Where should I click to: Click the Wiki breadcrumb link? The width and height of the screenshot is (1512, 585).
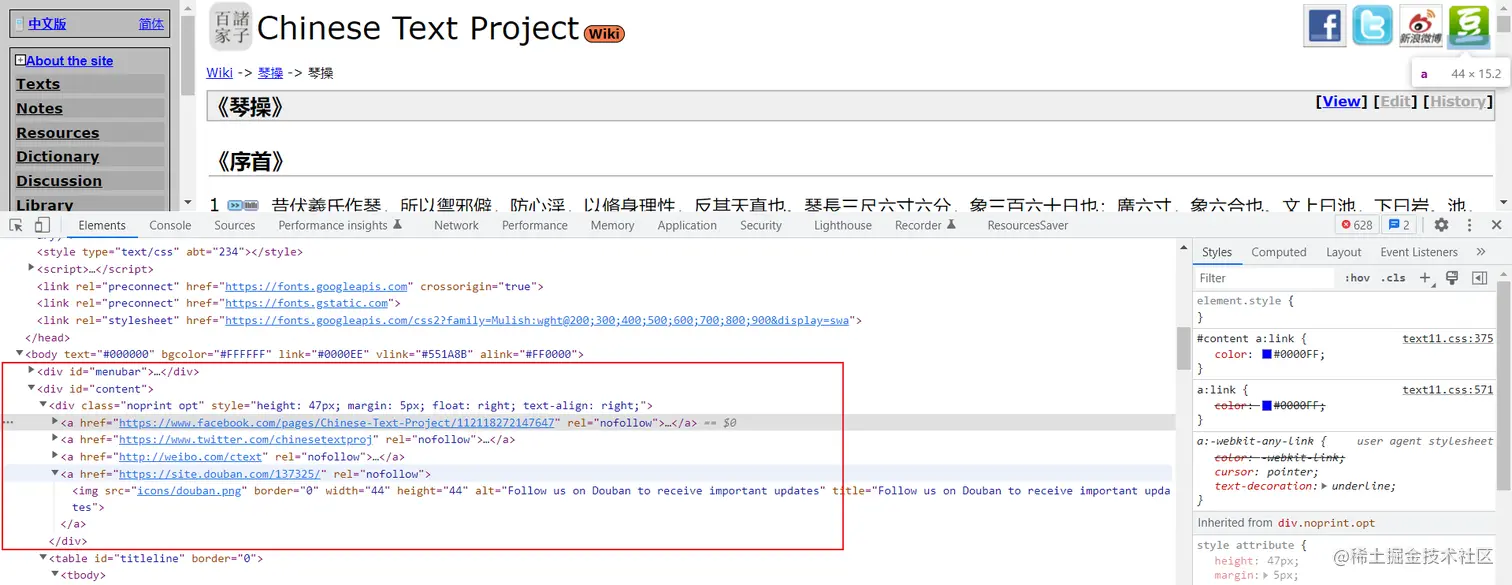[x=219, y=72]
